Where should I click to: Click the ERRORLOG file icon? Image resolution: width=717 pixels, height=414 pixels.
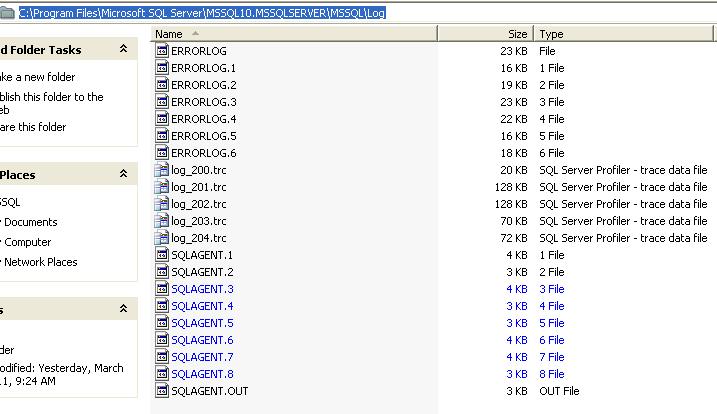pyautogui.click(x=162, y=51)
